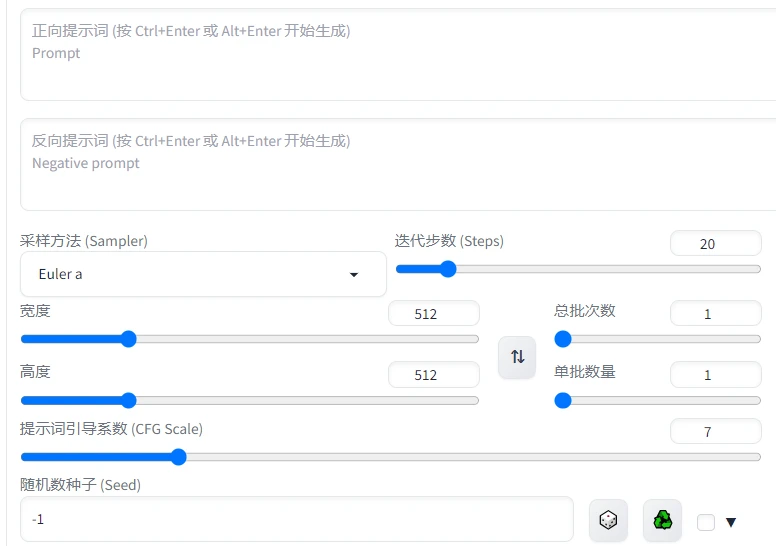The width and height of the screenshot is (776, 546).
Task: Open the Euler a sampler dropdown
Action: [x=203, y=274]
